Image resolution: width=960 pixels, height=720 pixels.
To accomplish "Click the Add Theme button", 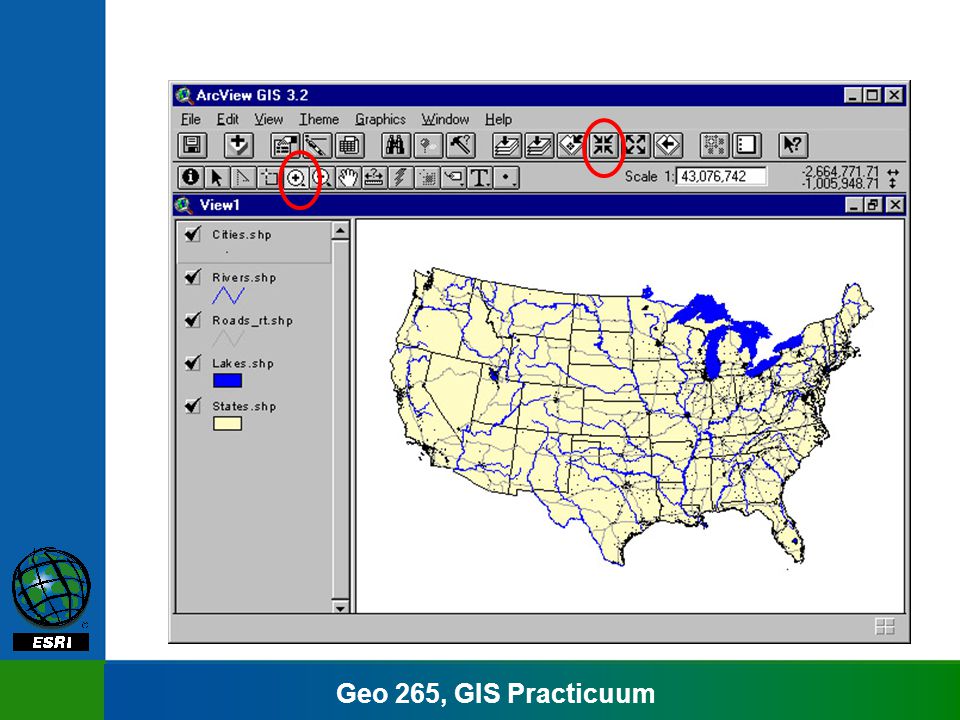I will pyautogui.click(x=238, y=146).
